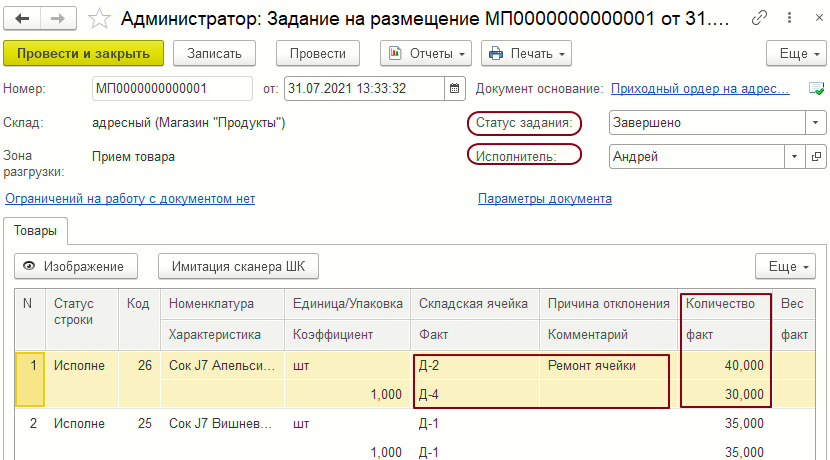Open Приходный ордер на адрес link

pos(700,89)
